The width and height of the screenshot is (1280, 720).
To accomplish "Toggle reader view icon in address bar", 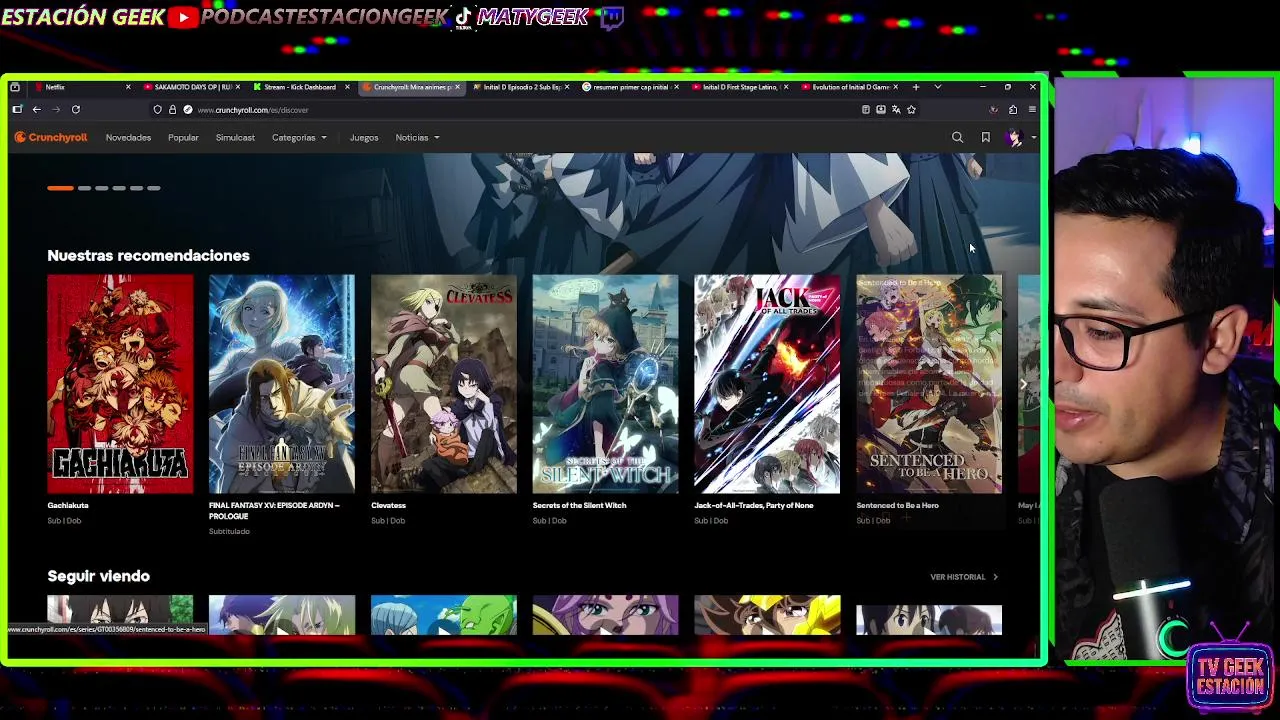I will [866, 110].
